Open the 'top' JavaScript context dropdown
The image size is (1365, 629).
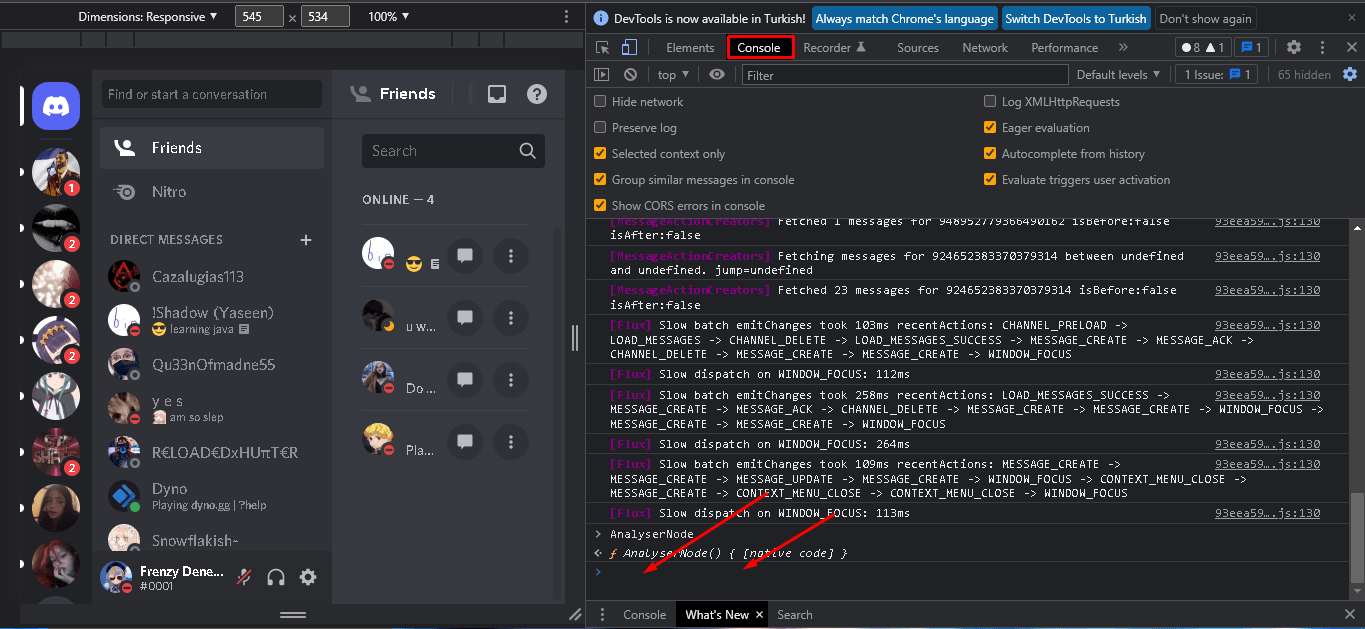point(673,75)
